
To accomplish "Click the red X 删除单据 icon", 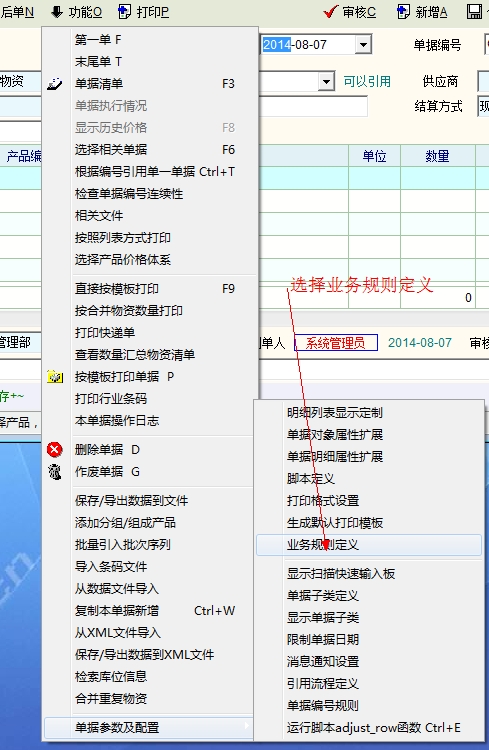I will point(55,450).
